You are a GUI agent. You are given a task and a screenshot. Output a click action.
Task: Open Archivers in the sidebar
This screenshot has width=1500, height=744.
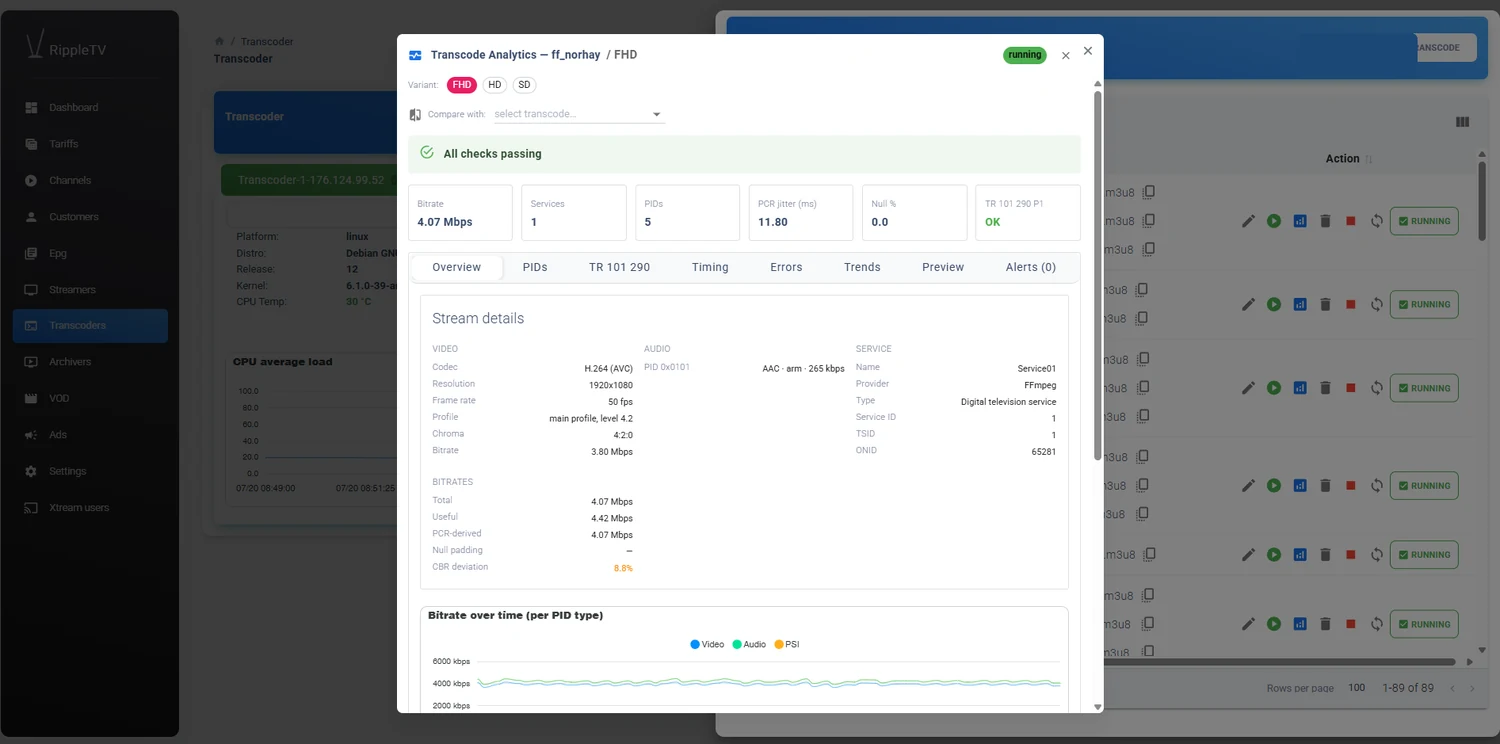90,362
